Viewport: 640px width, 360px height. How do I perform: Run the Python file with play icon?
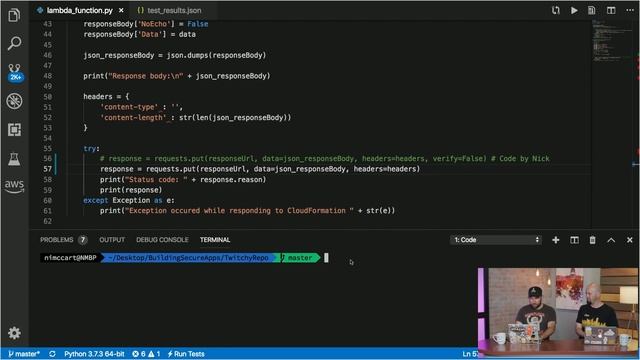[x=574, y=10]
